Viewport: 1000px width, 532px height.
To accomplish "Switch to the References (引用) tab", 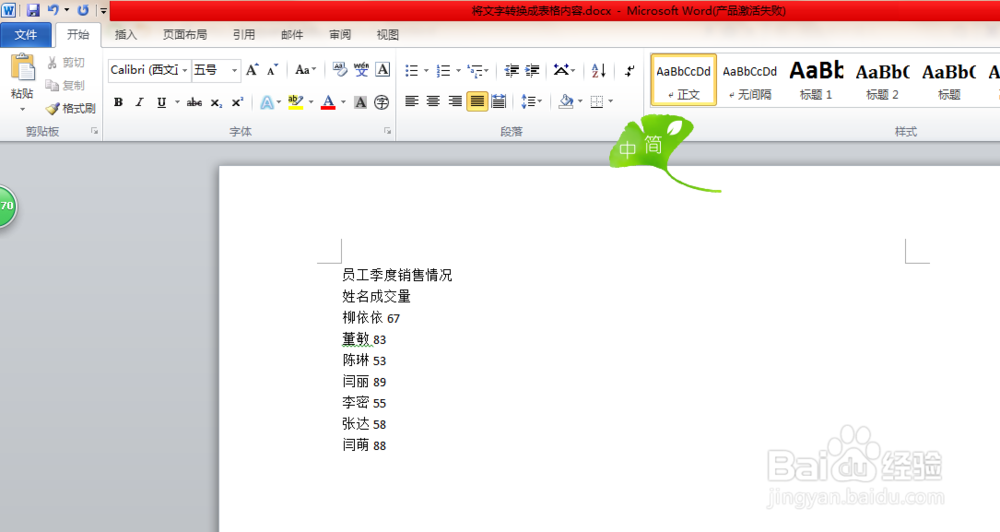I will click(x=244, y=34).
